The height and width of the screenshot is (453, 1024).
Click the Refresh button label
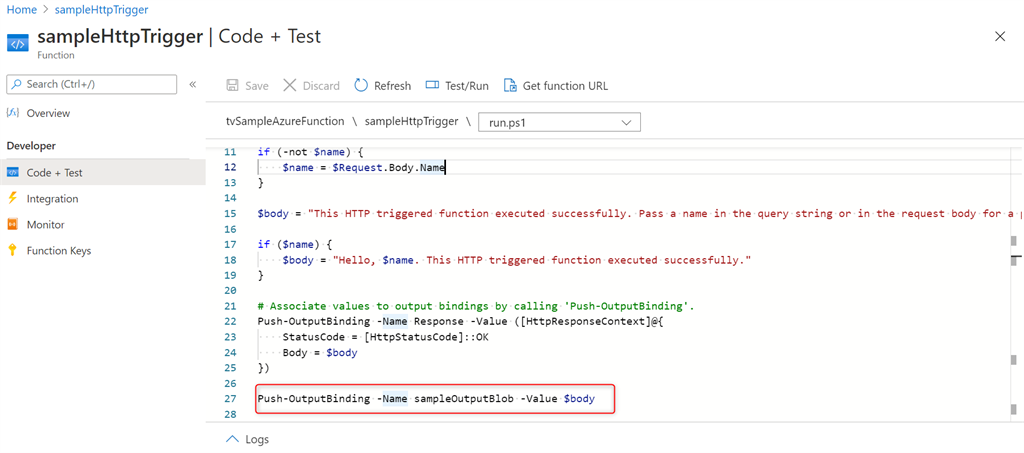(x=392, y=86)
